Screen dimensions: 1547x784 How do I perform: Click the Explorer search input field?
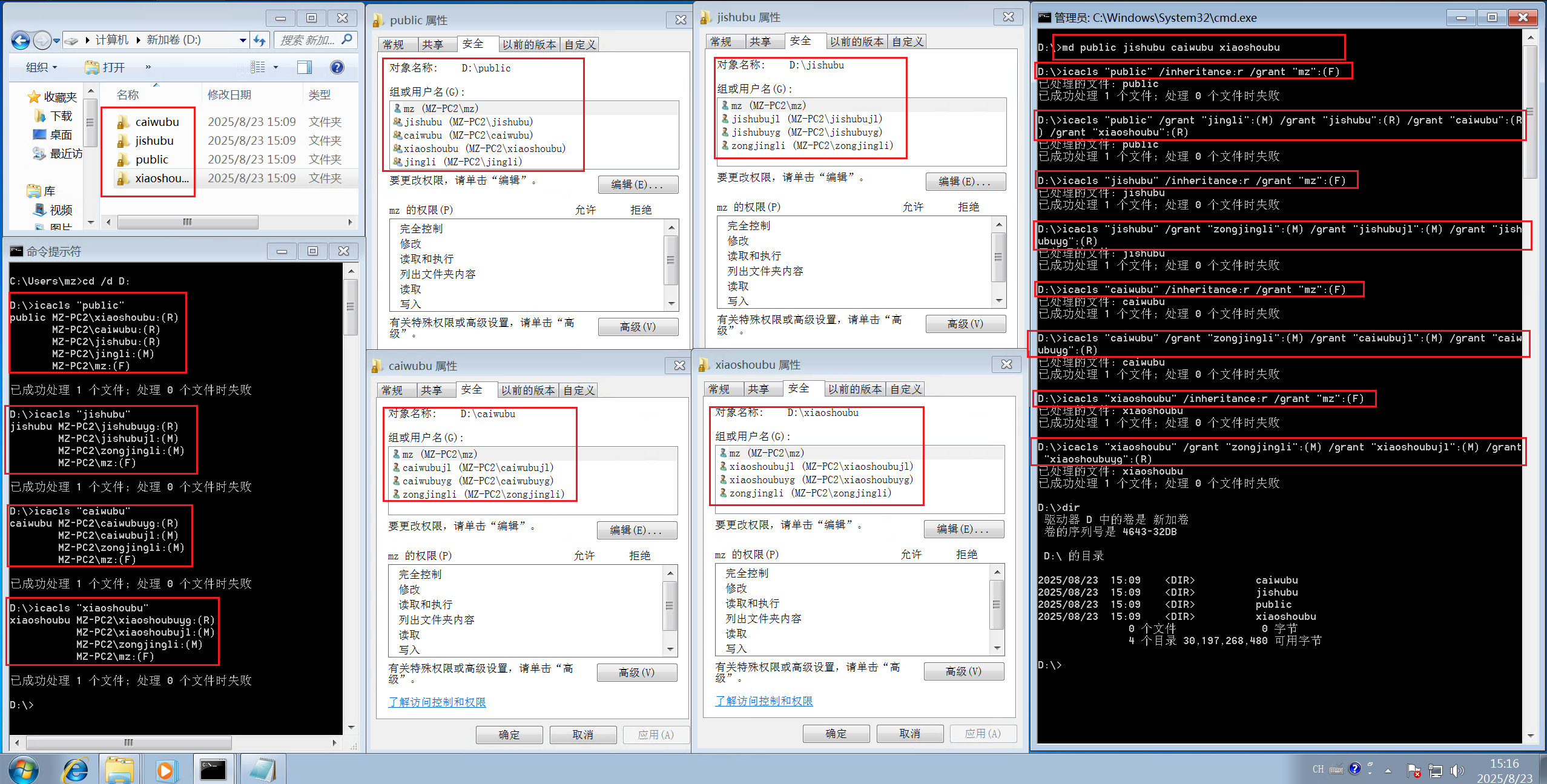click(308, 41)
